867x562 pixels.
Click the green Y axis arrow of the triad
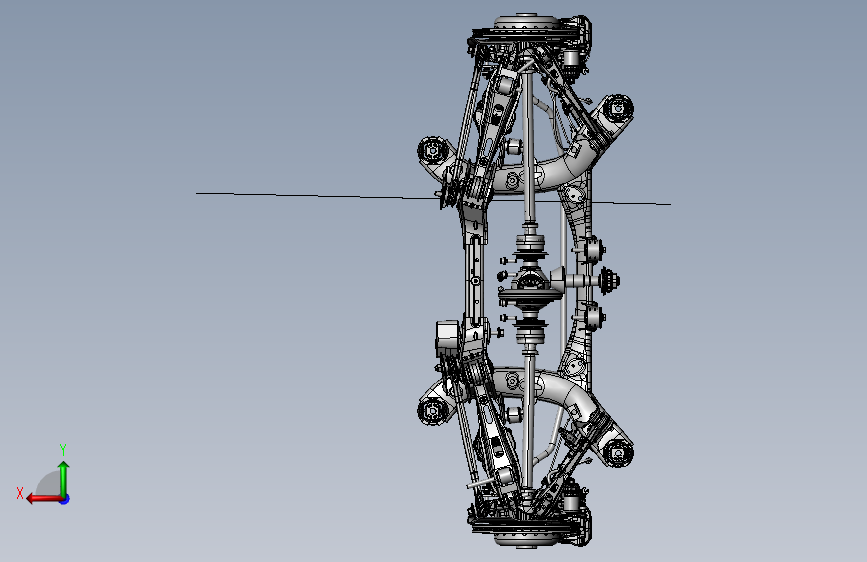pyautogui.click(x=64, y=479)
